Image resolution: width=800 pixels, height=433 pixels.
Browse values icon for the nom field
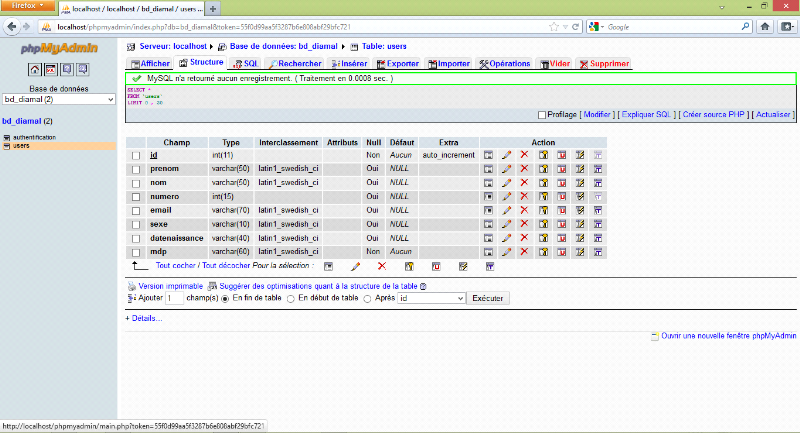tap(488, 183)
